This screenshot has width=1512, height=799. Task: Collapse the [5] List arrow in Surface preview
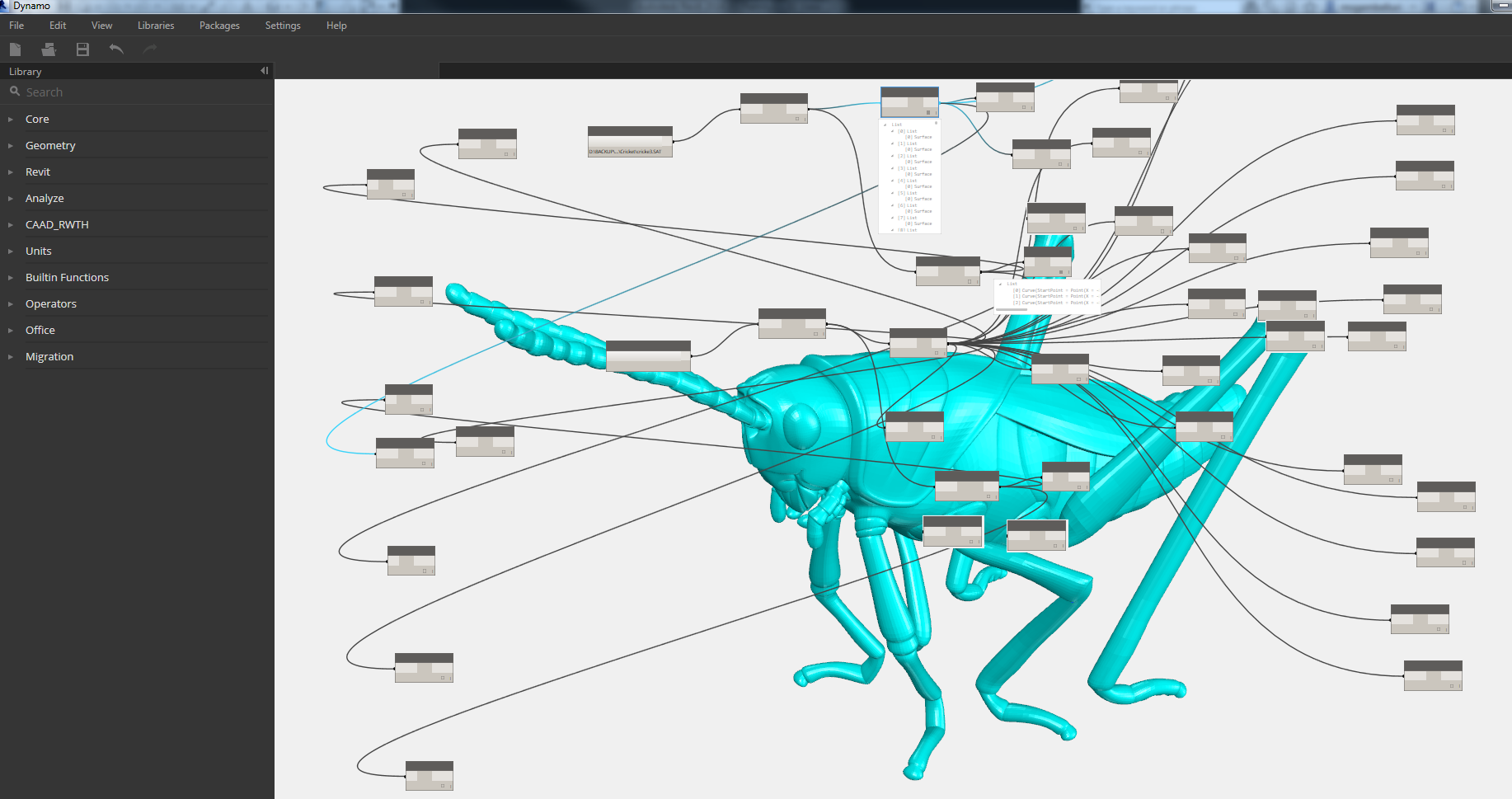tap(893, 193)
